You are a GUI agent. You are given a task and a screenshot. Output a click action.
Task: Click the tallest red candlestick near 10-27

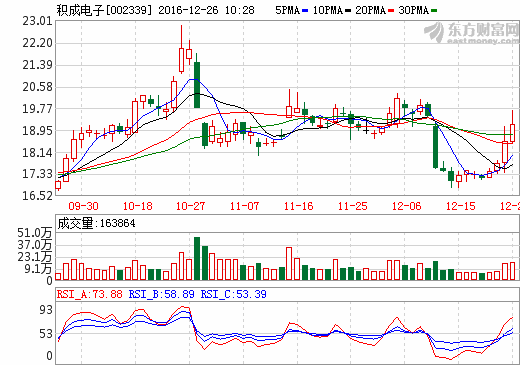pos(181,49)
